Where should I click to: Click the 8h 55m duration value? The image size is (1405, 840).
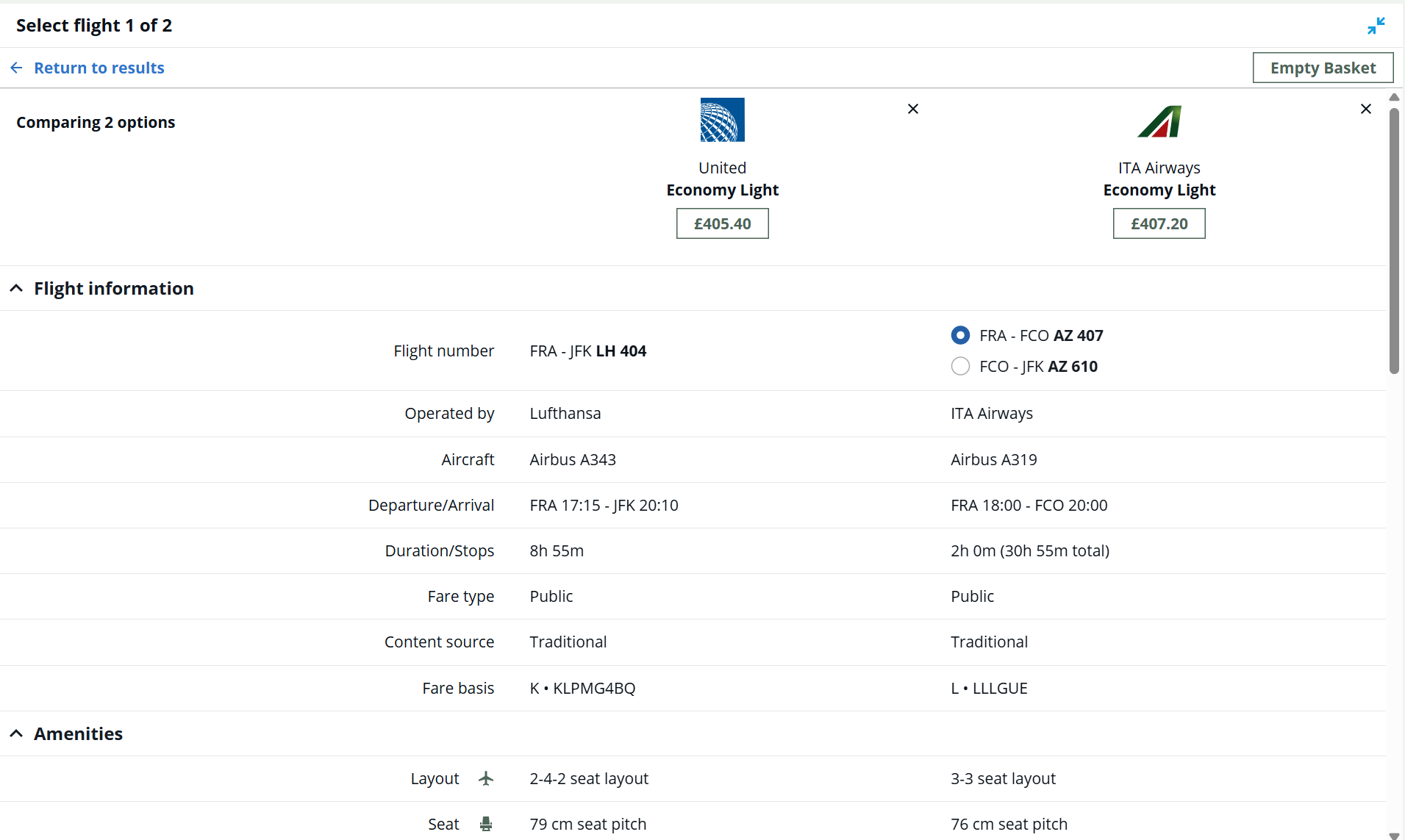tap(557, 550)
